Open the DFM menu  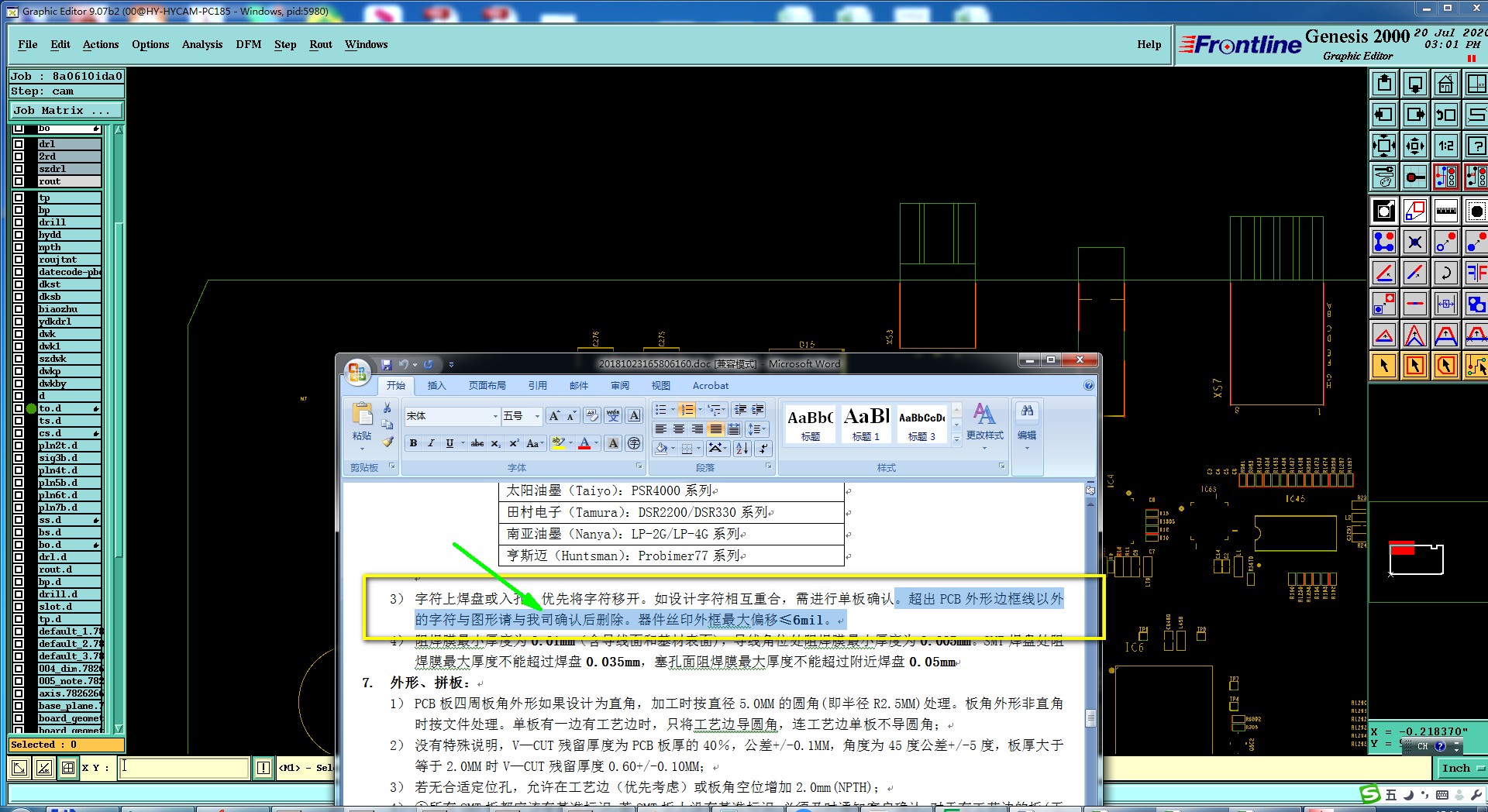249,44
